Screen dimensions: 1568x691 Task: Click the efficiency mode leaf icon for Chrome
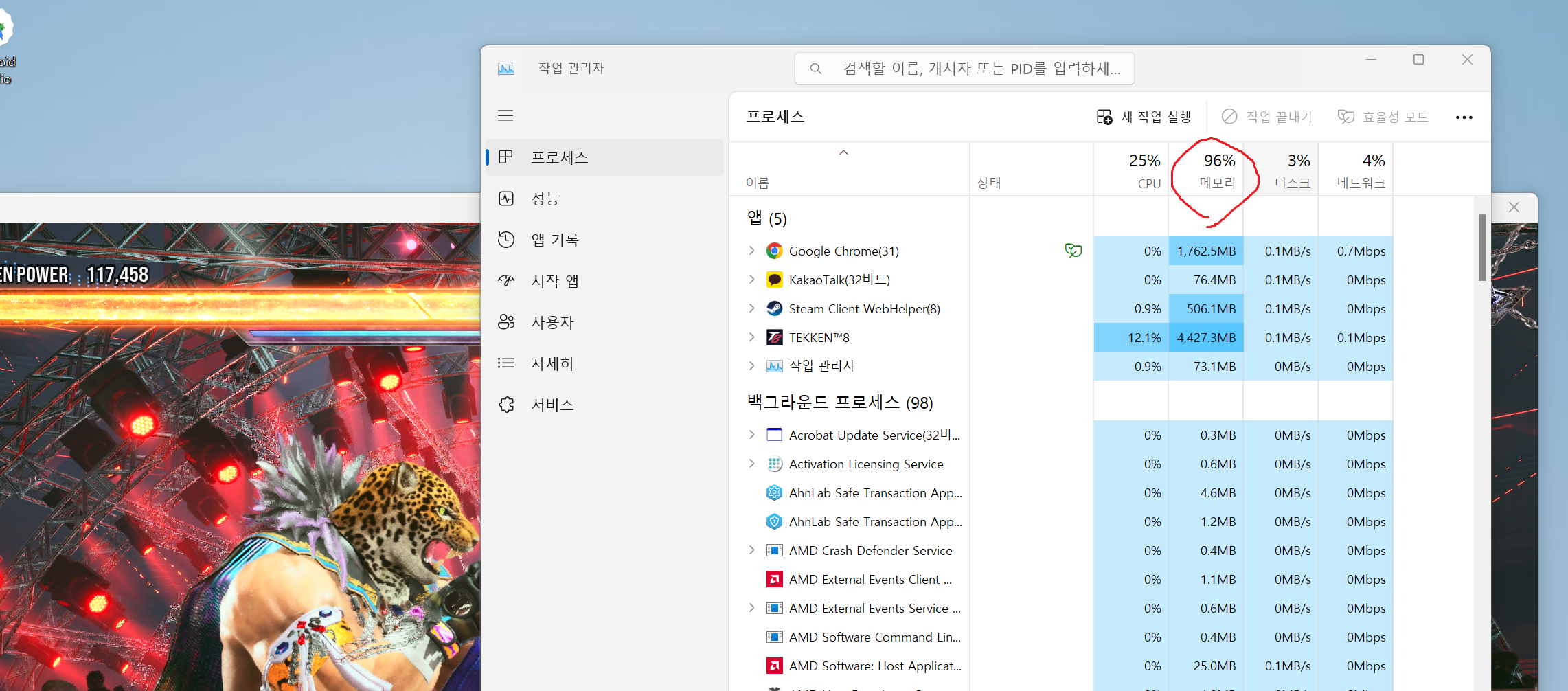[x=1073, y=251]
